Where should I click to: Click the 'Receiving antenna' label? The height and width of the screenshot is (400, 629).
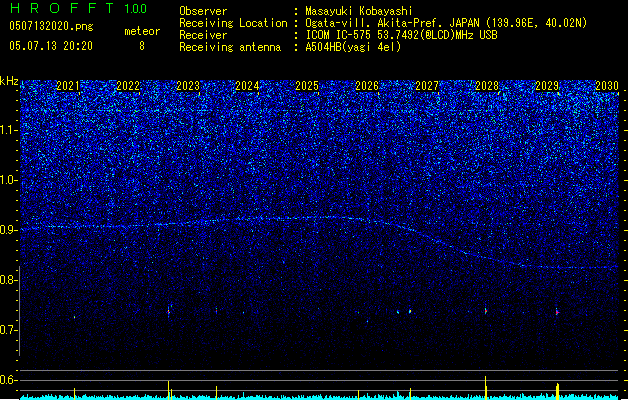point(230,47)
